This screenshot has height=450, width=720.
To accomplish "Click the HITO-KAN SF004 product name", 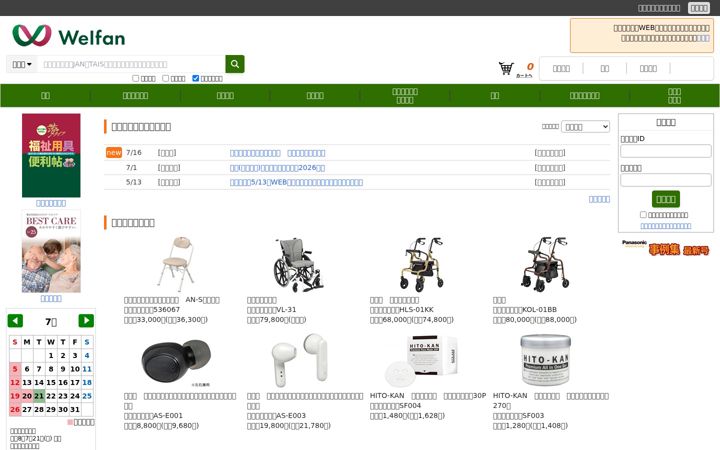I will tap(428, 395).
